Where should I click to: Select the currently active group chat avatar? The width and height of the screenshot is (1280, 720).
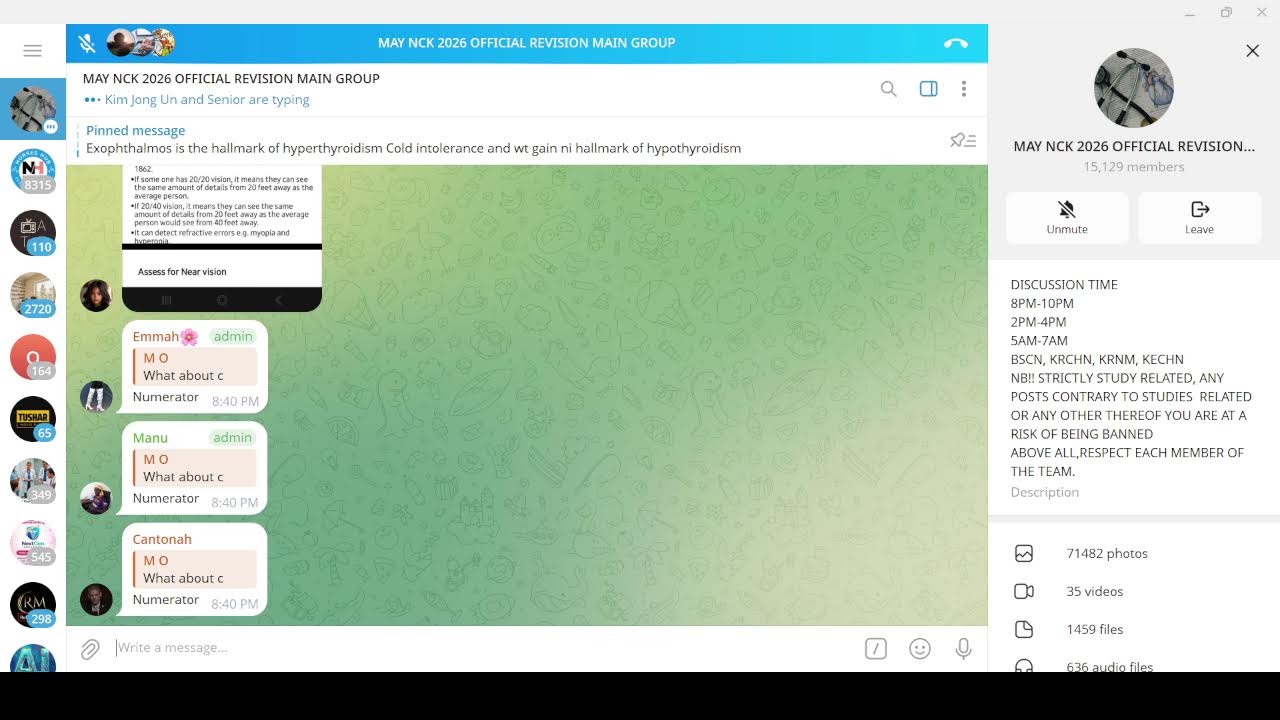[x=33, y=108]
